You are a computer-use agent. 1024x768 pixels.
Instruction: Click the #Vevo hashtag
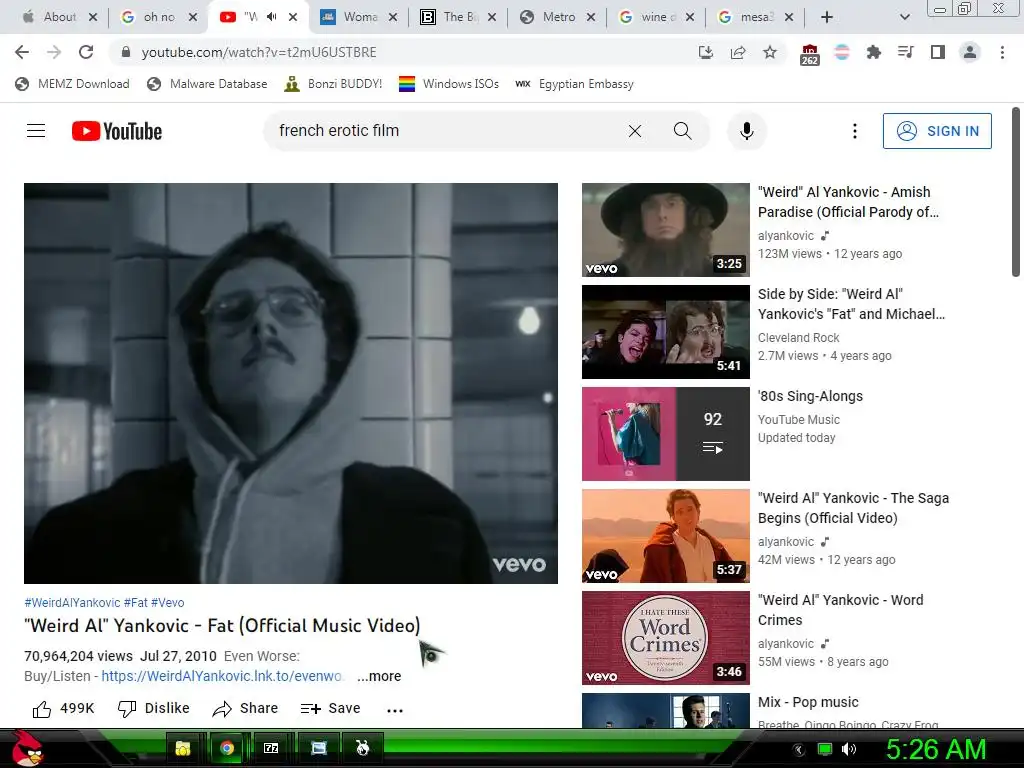pyautogui.click(x=167, y=603)
